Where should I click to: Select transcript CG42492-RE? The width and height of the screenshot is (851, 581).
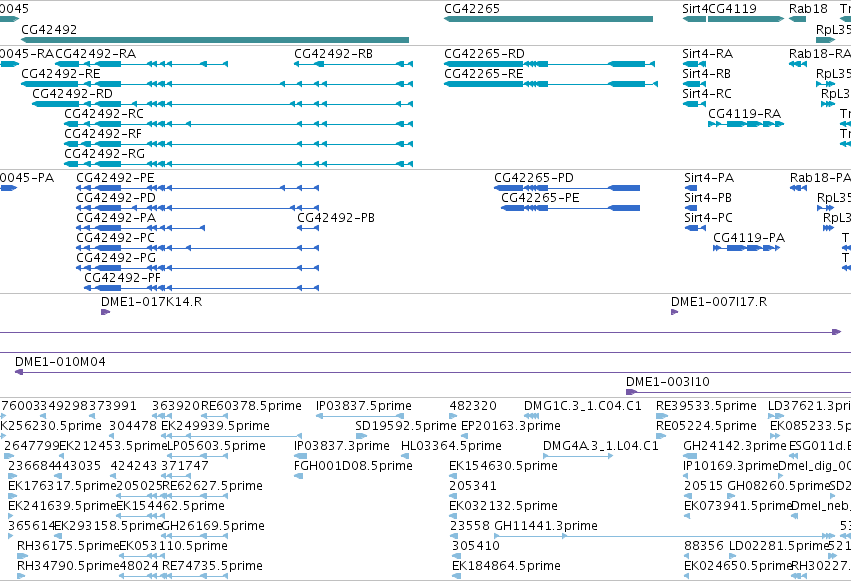217,84
